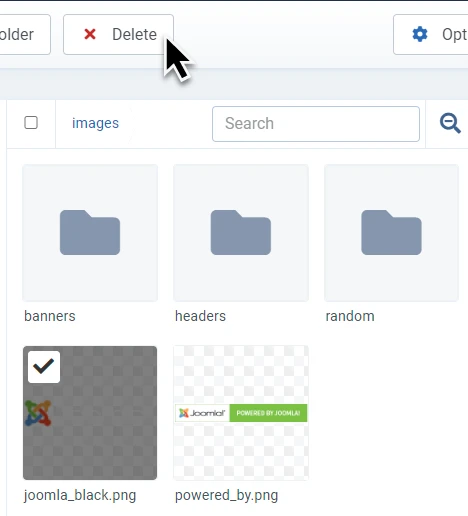Screen dimensions: 468x516
Task: Select the headers folder name label
Action: 200,316
